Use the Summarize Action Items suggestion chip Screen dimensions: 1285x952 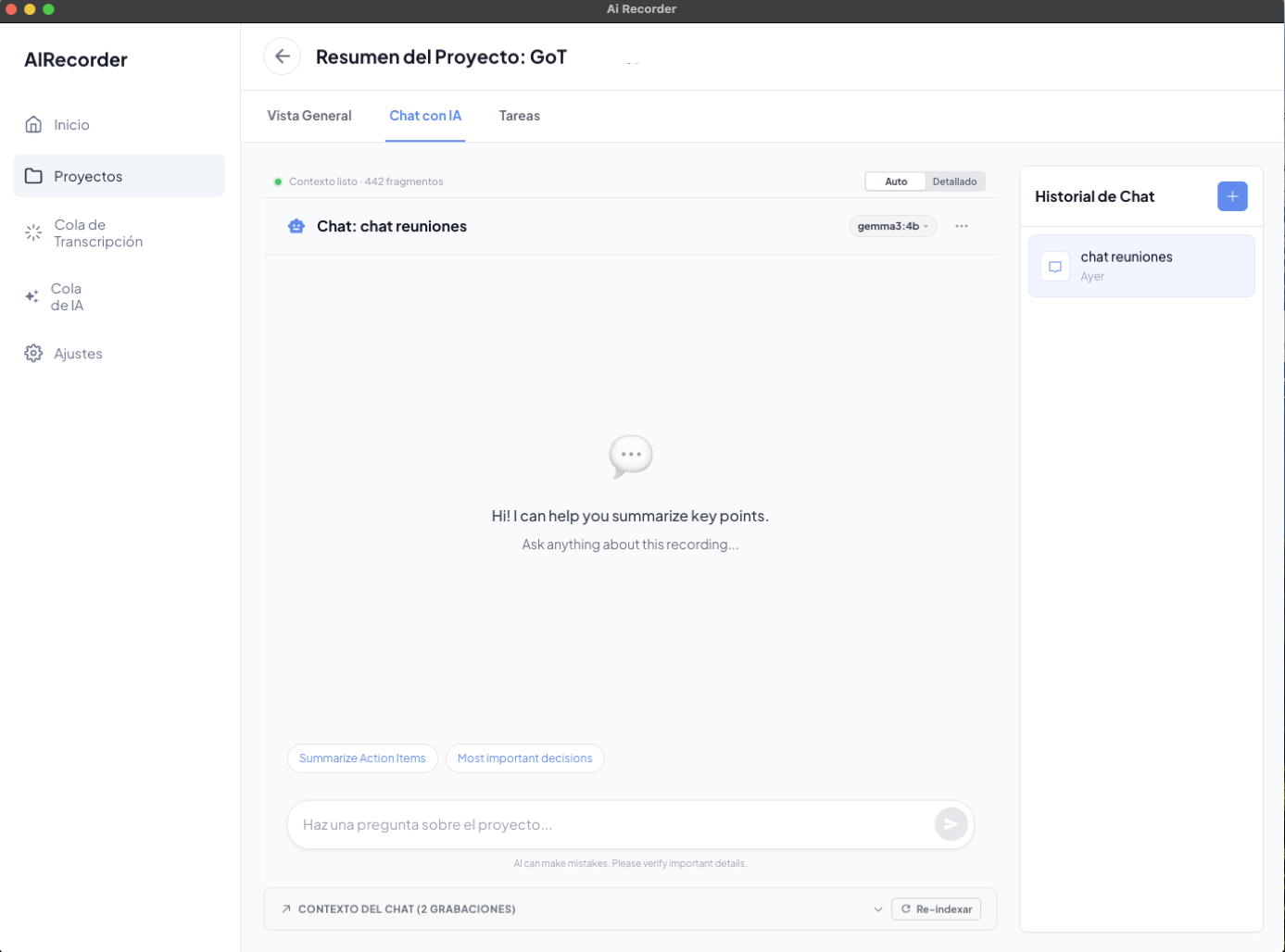point(362,758)
